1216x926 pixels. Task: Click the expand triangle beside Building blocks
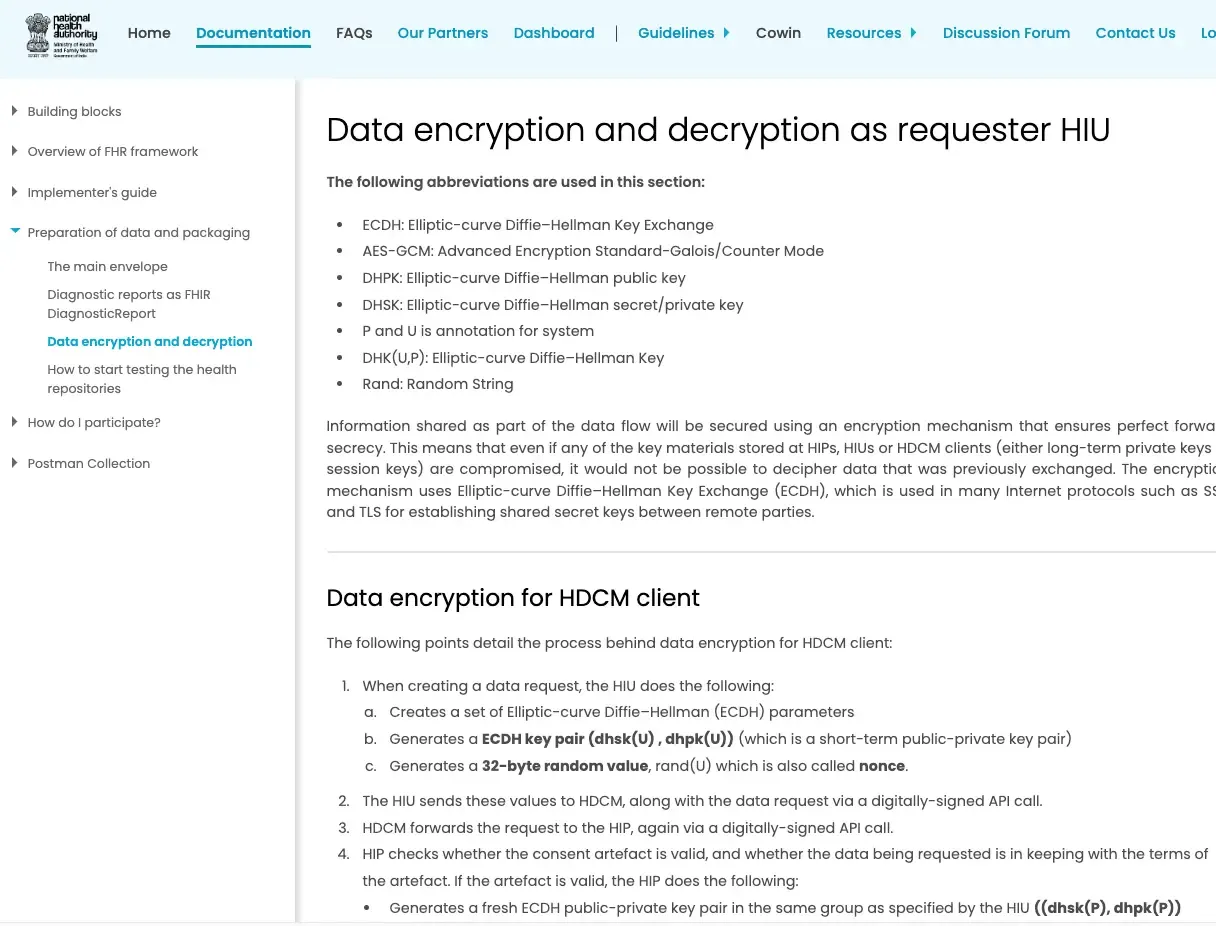coord(14,111)
